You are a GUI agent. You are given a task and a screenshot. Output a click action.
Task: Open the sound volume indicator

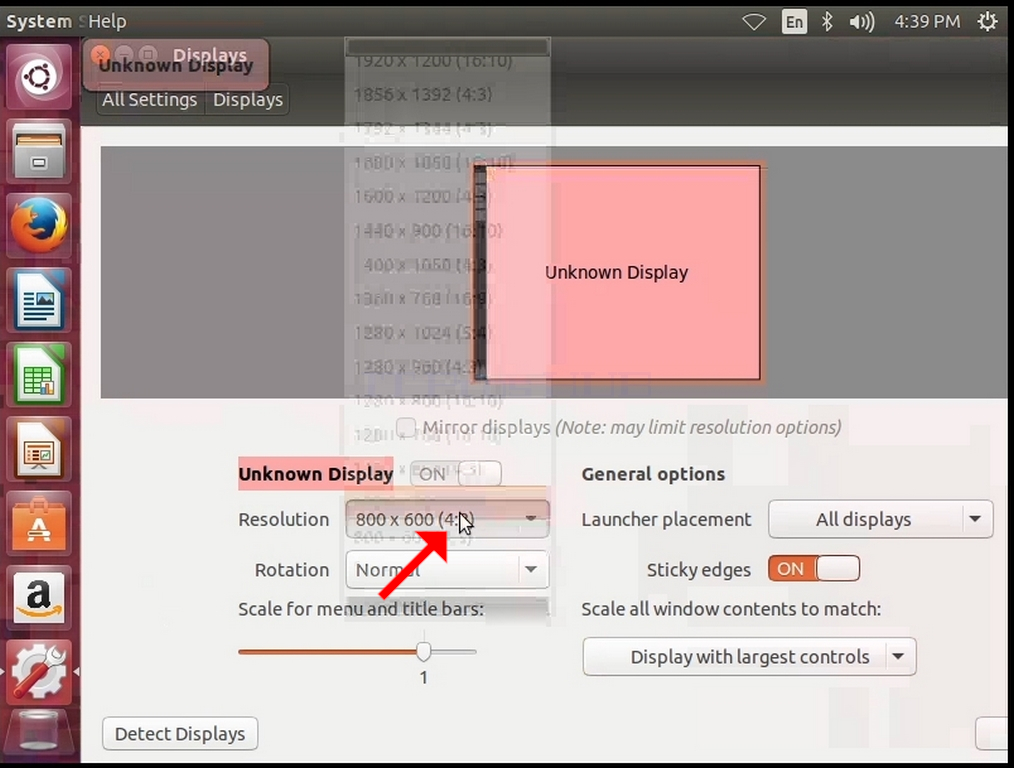[x=861, y=22]
